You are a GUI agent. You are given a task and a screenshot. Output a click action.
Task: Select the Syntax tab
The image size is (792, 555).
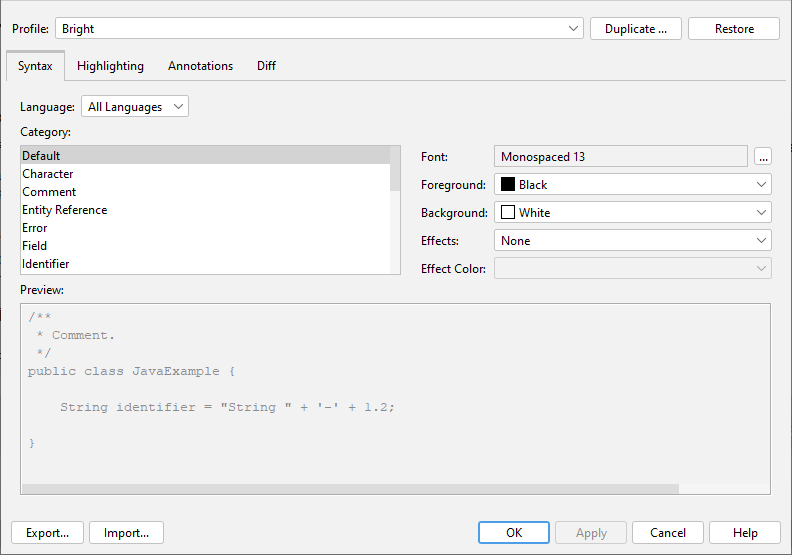[x=35, y=66]
